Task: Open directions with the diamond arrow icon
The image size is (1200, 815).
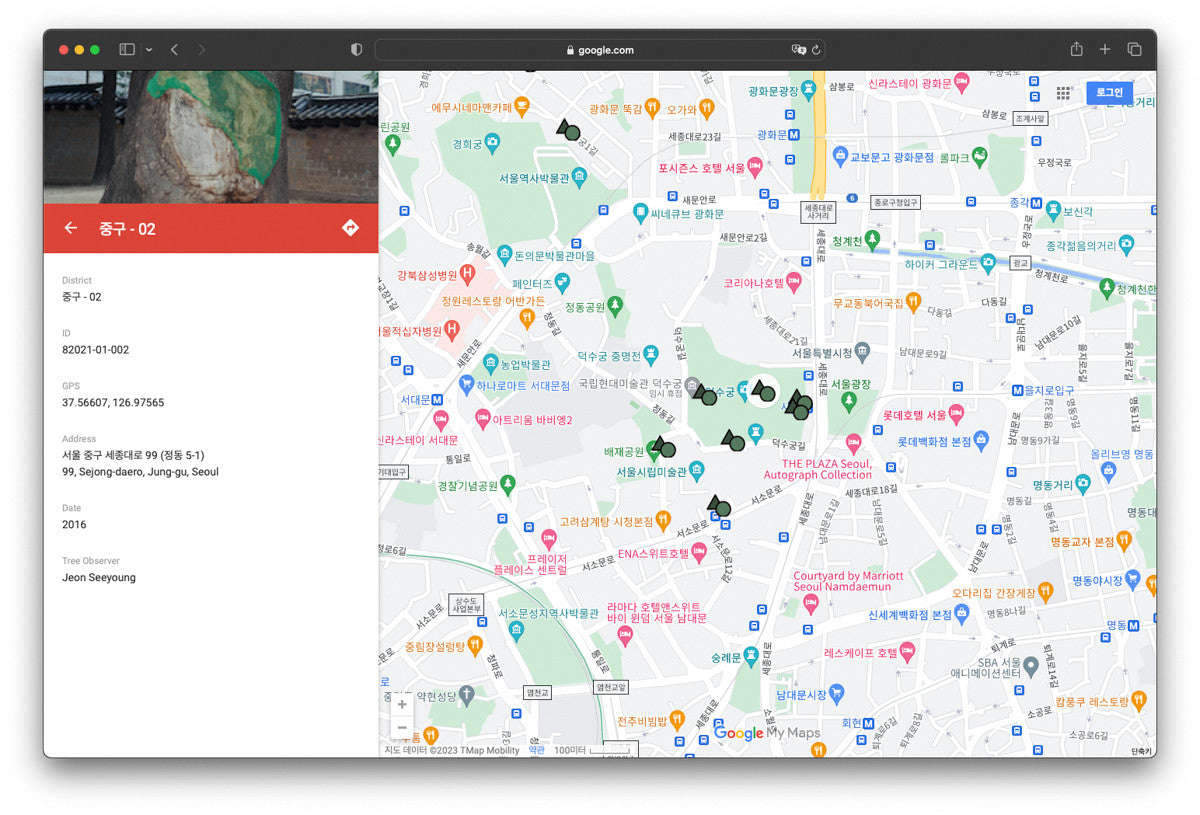Action: [350, 228]
